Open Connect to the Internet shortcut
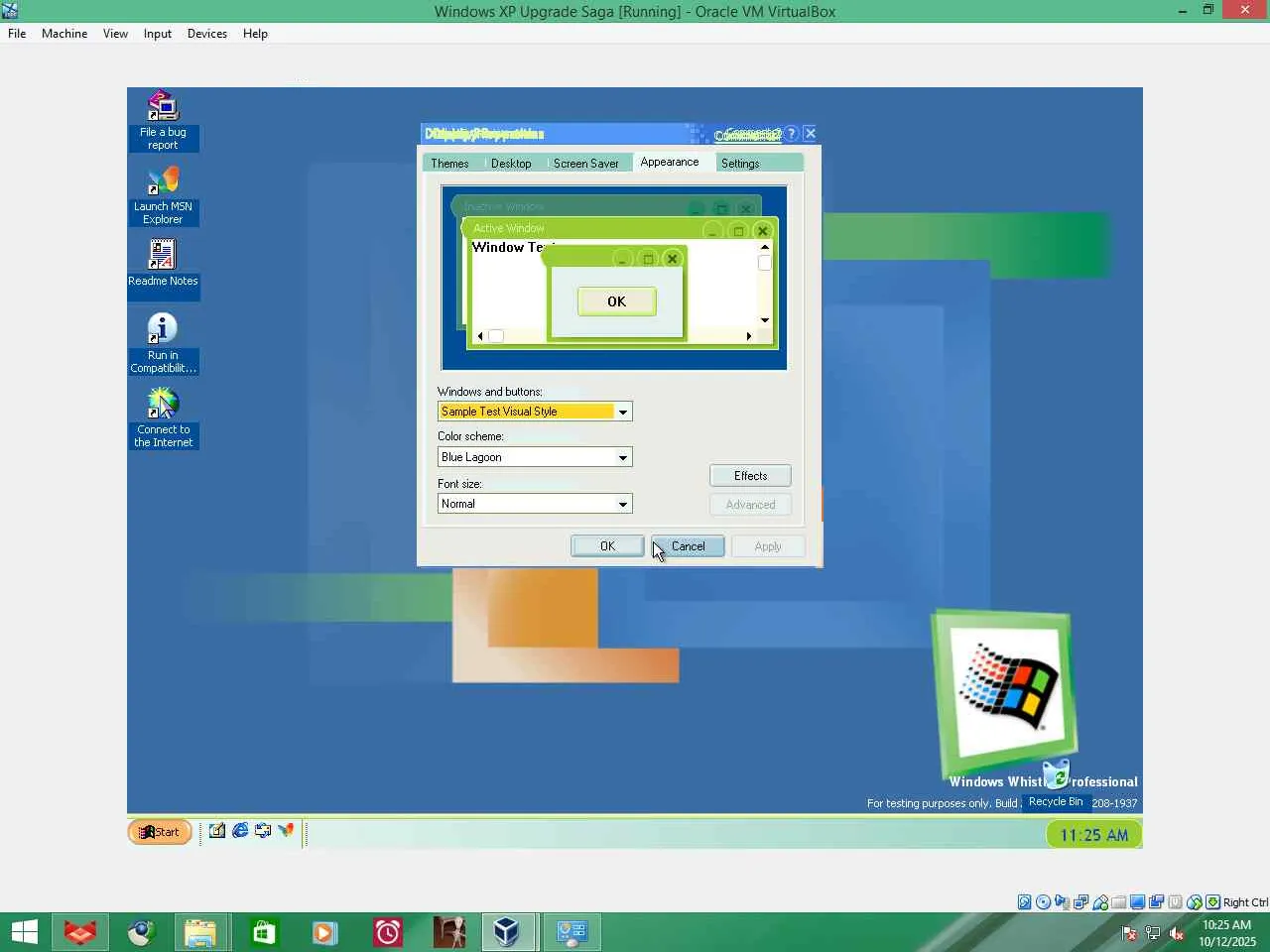 click(163, 417)
